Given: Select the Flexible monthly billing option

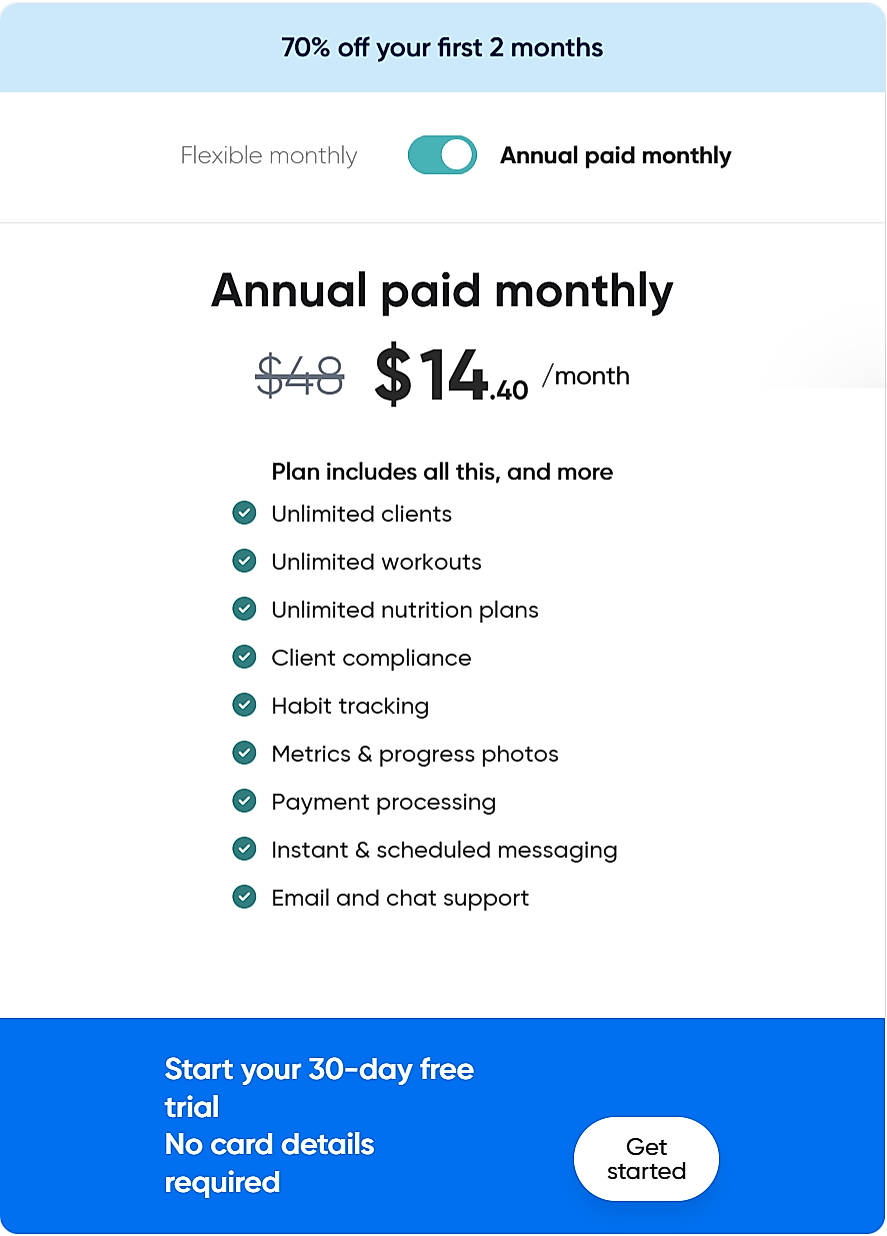Looking at the screenshot, I should [269, 156].
